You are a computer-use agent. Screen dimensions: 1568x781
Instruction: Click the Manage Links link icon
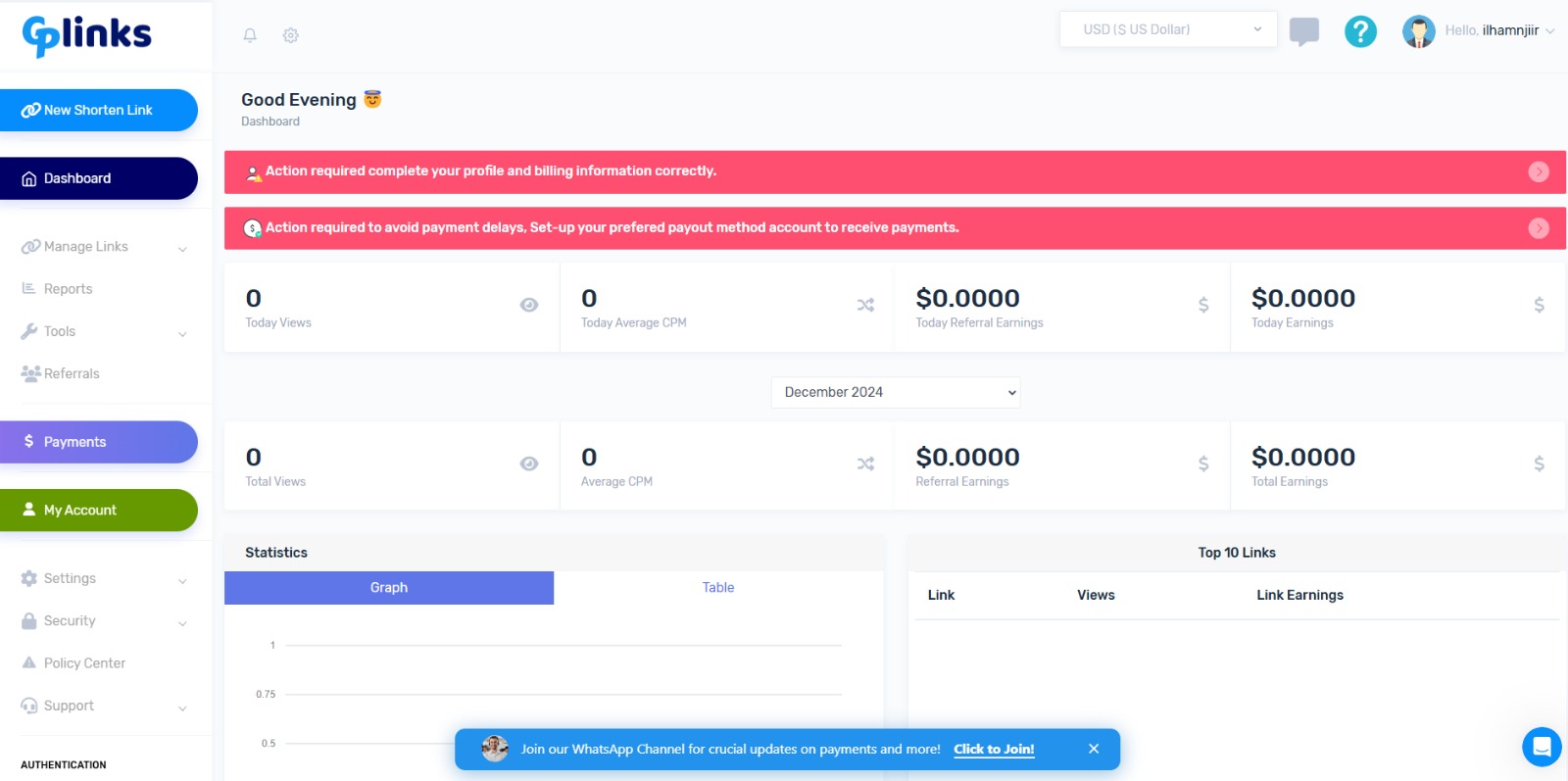coord(30,247)
